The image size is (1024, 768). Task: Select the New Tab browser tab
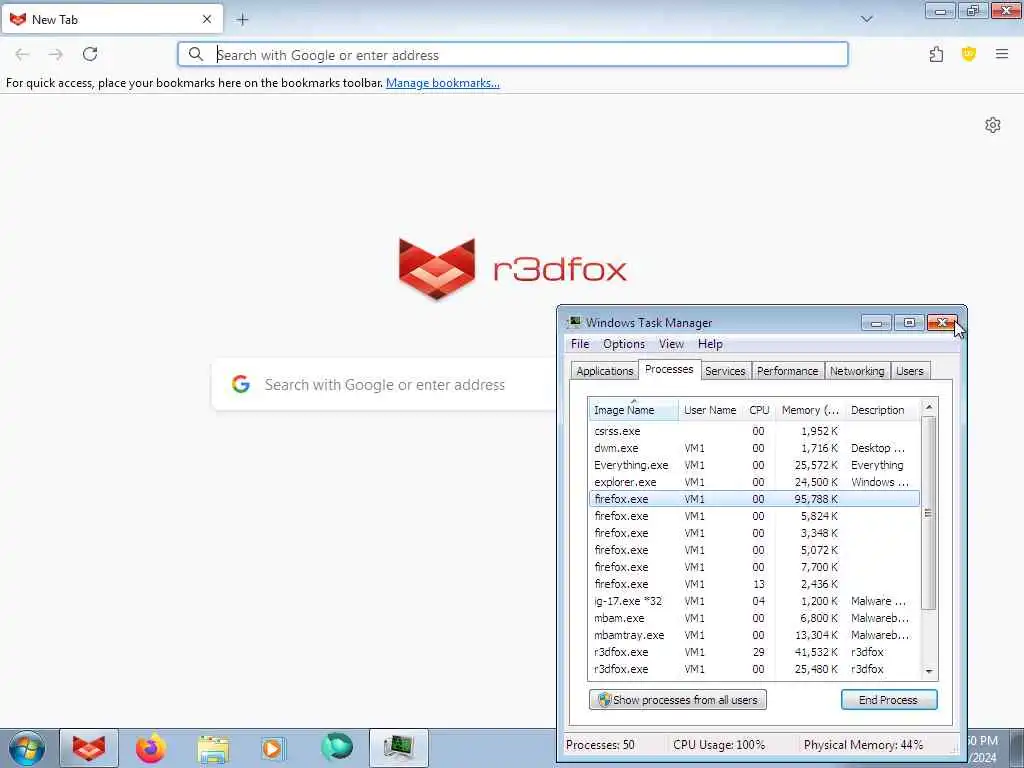(x=112, y=20)
